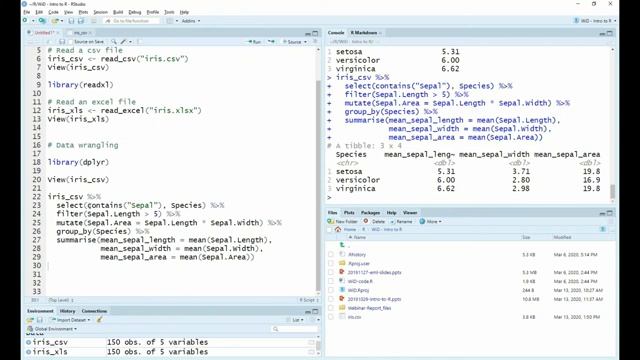Switch to the Packages tab
This screenshot has height=360, width=640.
click(370, 213)
